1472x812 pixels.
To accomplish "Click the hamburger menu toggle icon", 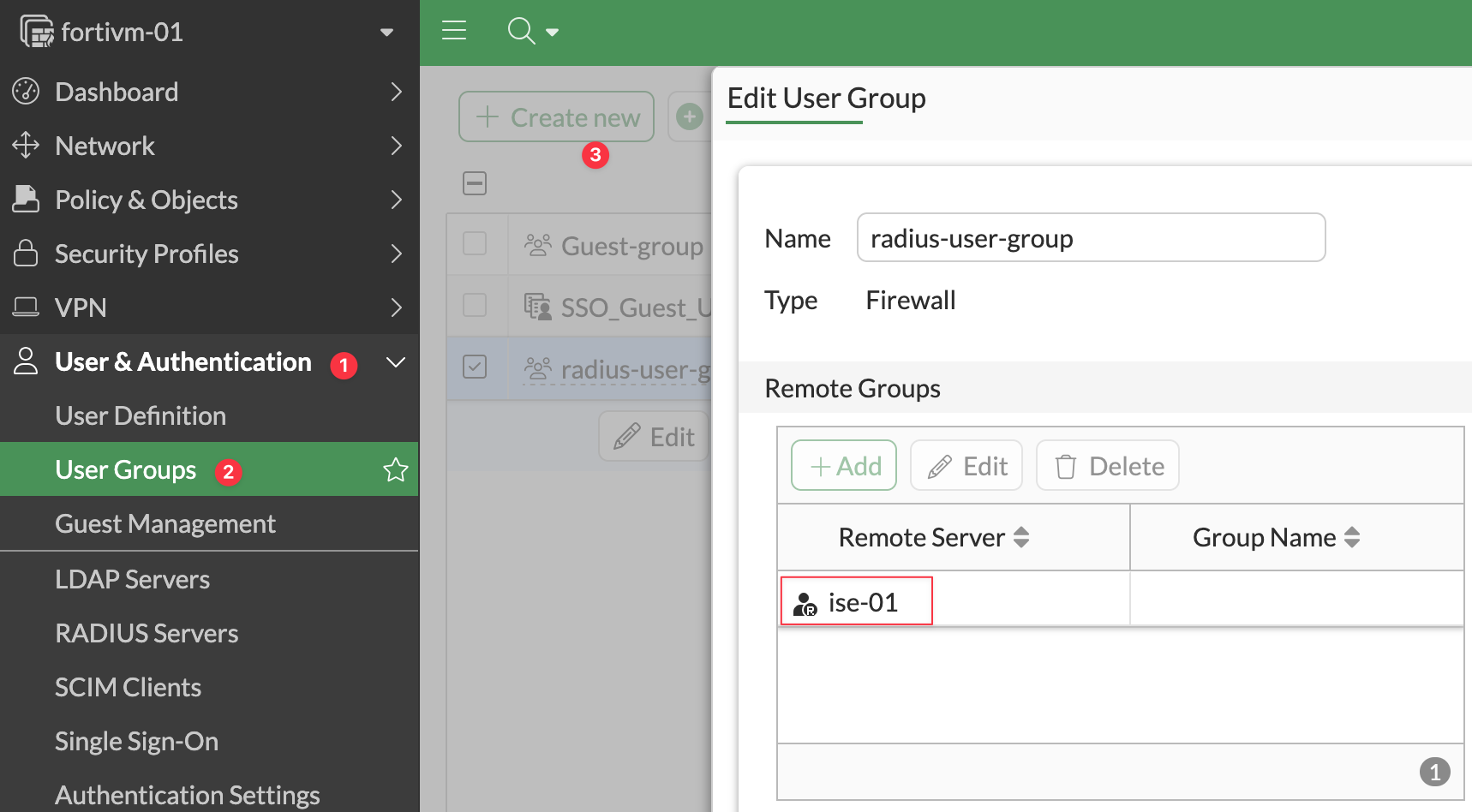I will point(453,31).
